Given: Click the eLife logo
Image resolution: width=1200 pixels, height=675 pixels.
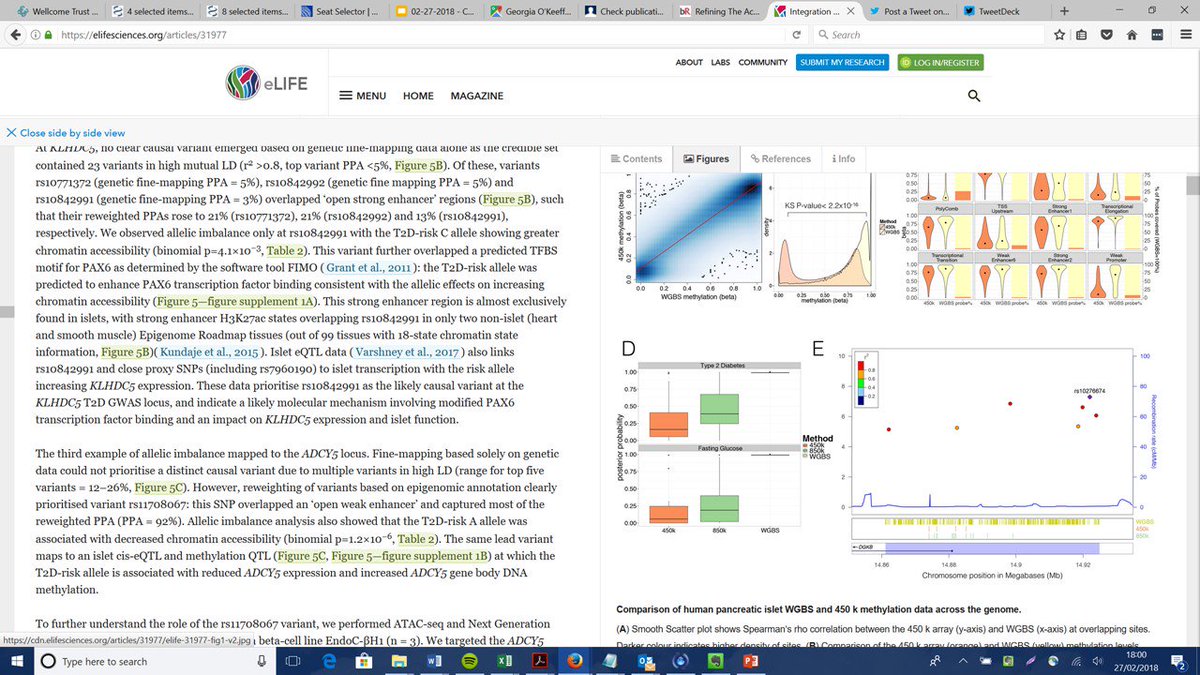Looking at the screenshot, I should pyautogui.click(x=265, y=82).
